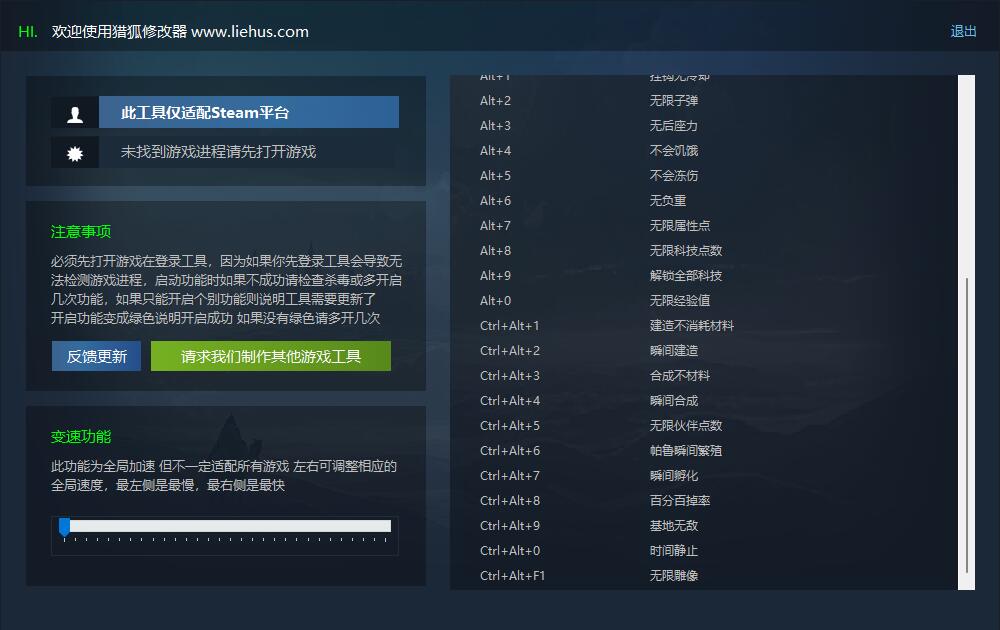Select the 解锁全部科技 cheat entry

pos(686,275)
